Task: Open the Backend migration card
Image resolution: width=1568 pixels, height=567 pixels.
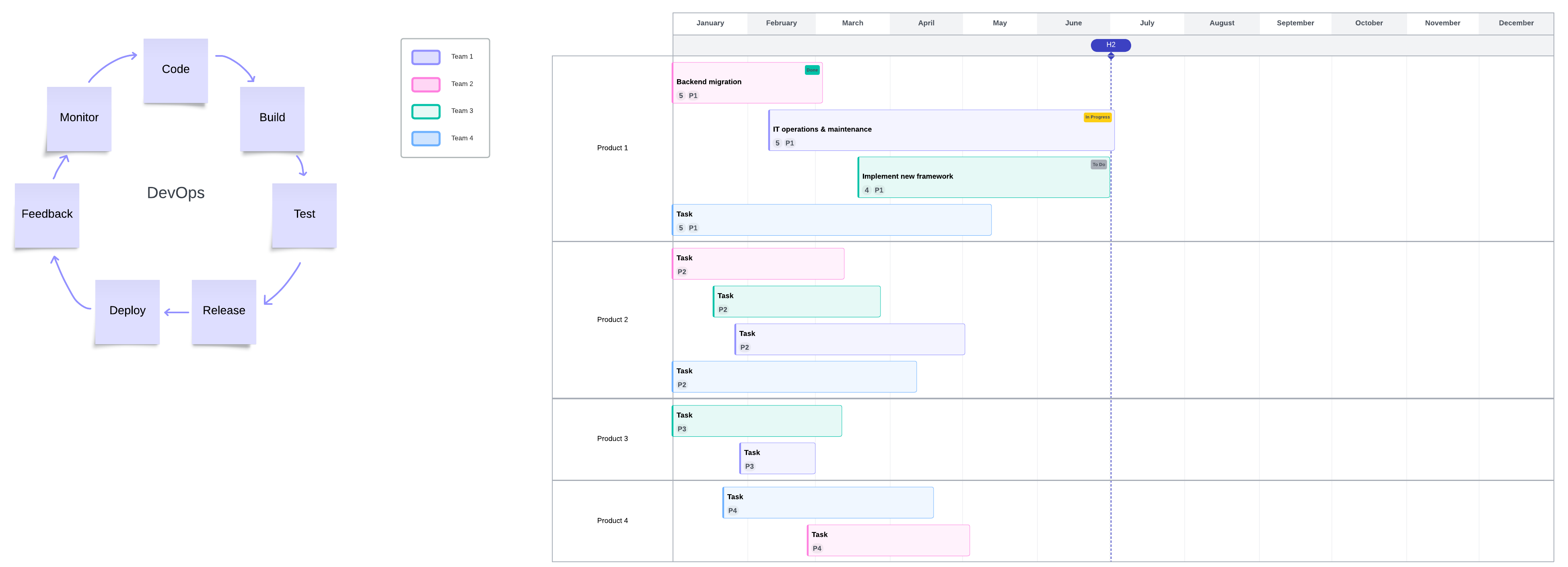Action: click(x=747, y=83)
